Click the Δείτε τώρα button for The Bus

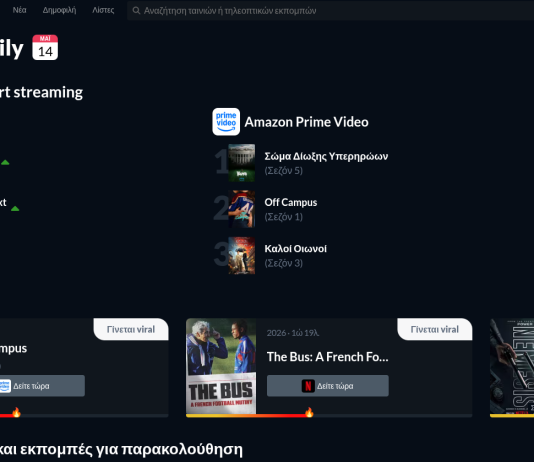328,386
